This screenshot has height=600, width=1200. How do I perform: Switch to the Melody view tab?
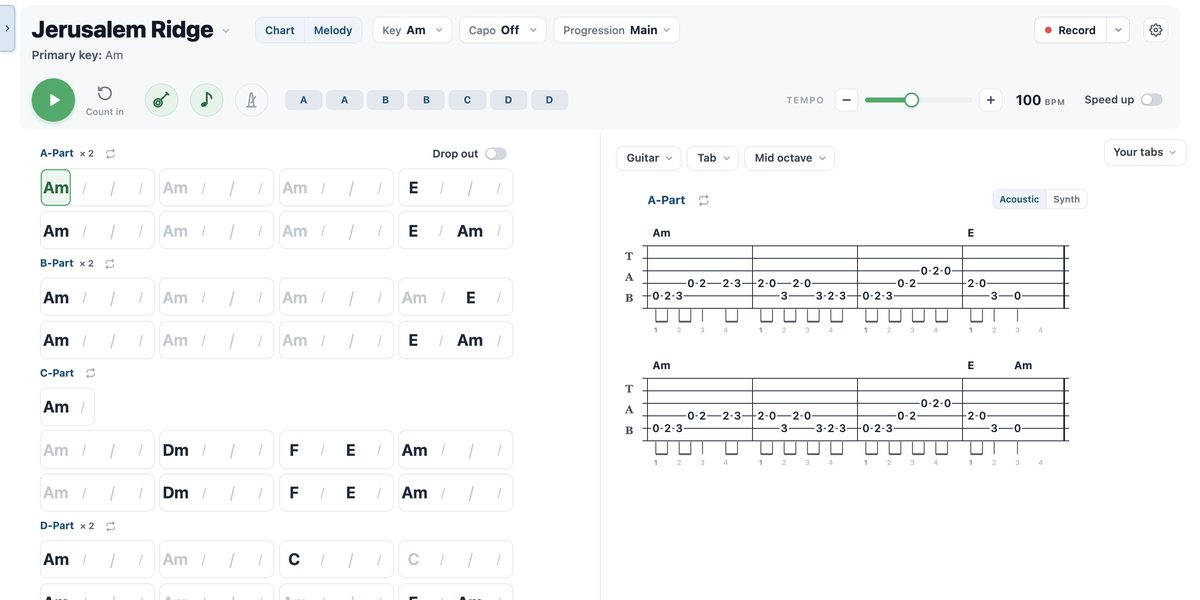[333, 30]
